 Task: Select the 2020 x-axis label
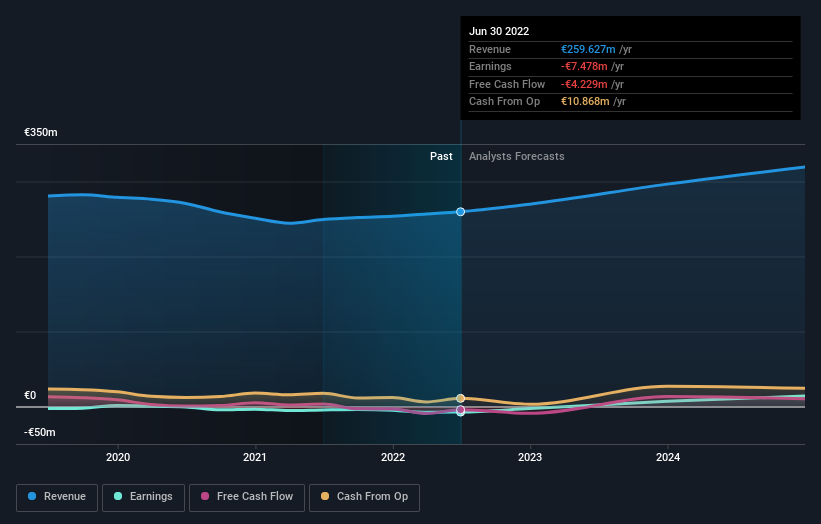tap(118, 457)
